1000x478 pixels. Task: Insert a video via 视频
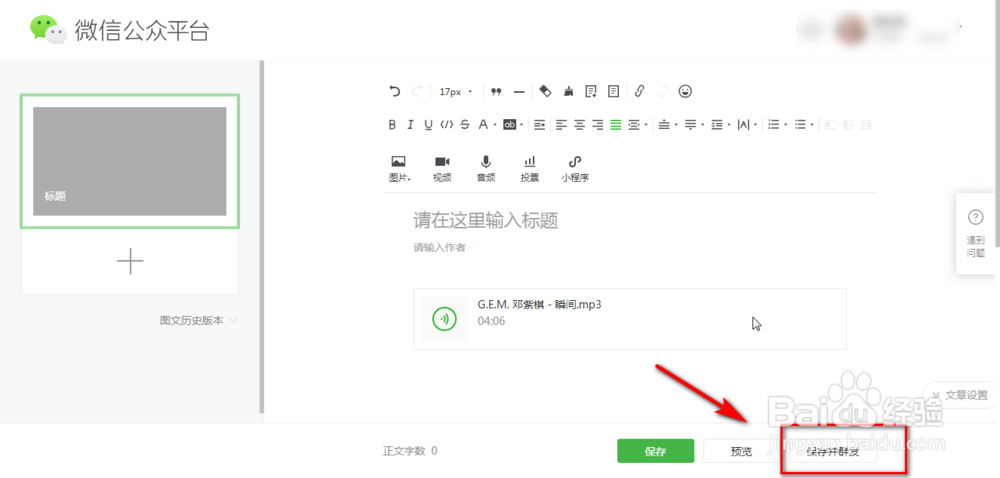click(x=442, y=169)
